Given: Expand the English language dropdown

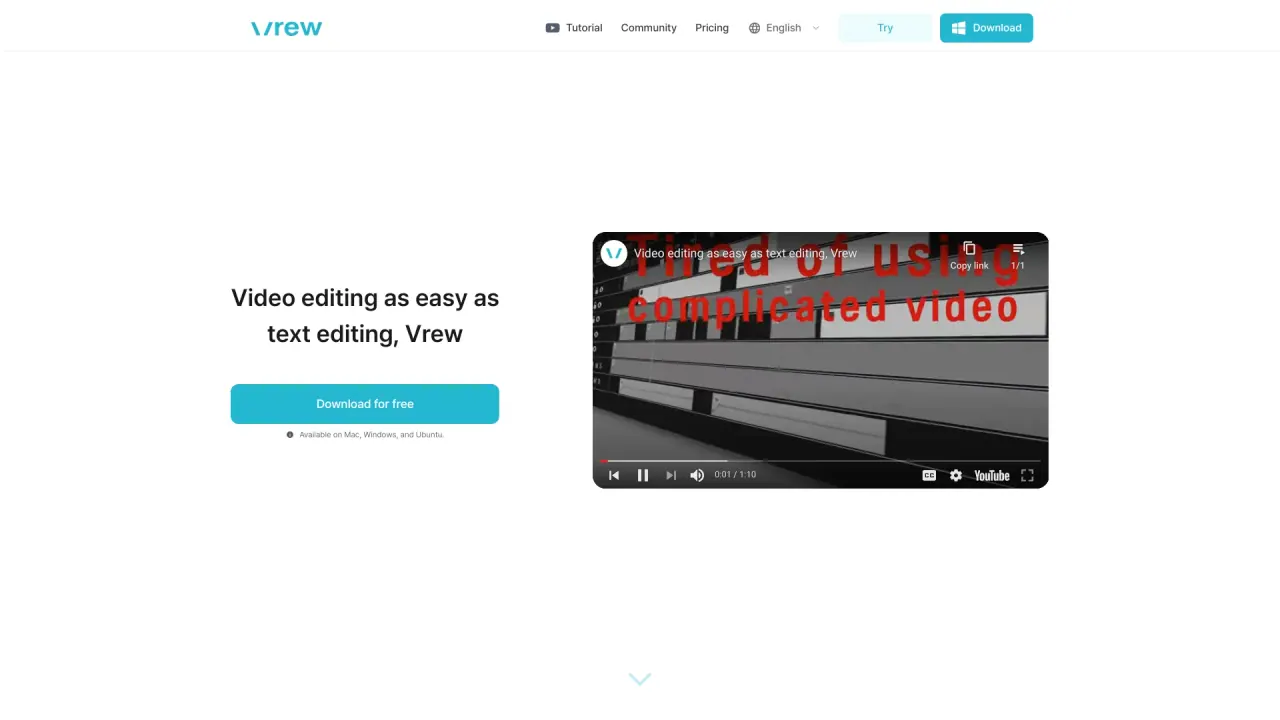Looking at the screenshot, I should click(x=785, y=28).
